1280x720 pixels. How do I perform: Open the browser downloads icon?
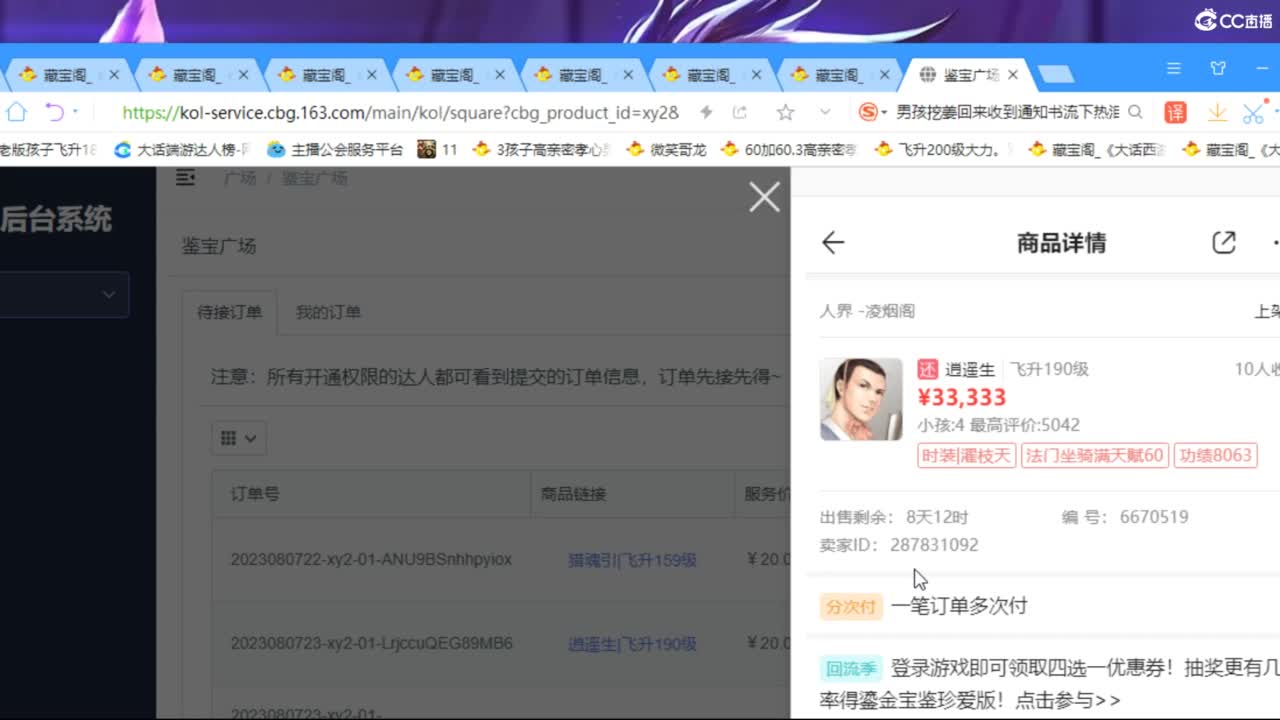(x=1217, y=112)
